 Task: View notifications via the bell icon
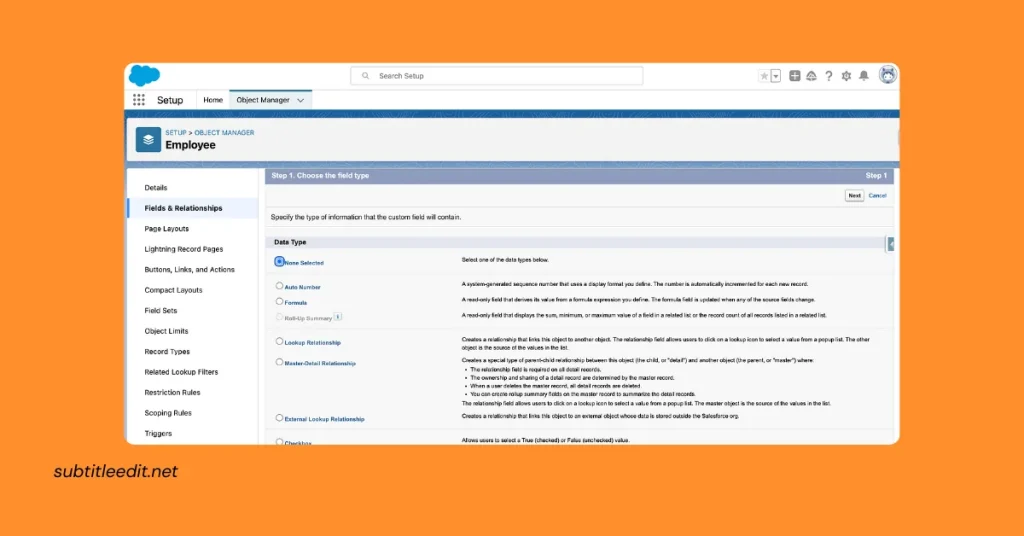click(x=864, y=76)
